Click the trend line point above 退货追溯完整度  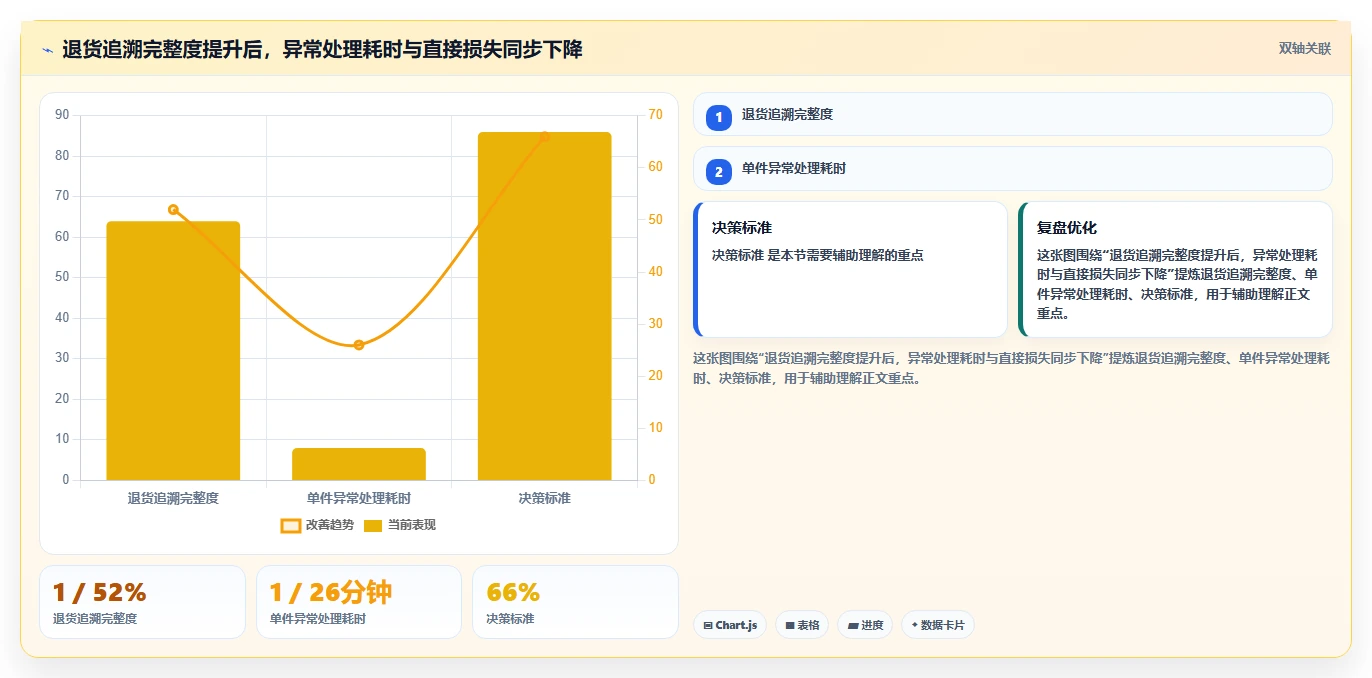click(x=173, y=210)
